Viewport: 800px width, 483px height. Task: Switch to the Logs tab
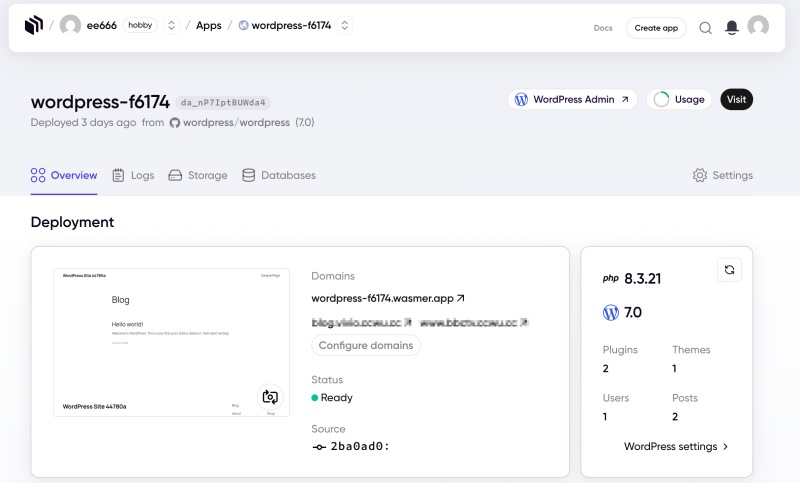pyautogui.click(x=133, y=175)
